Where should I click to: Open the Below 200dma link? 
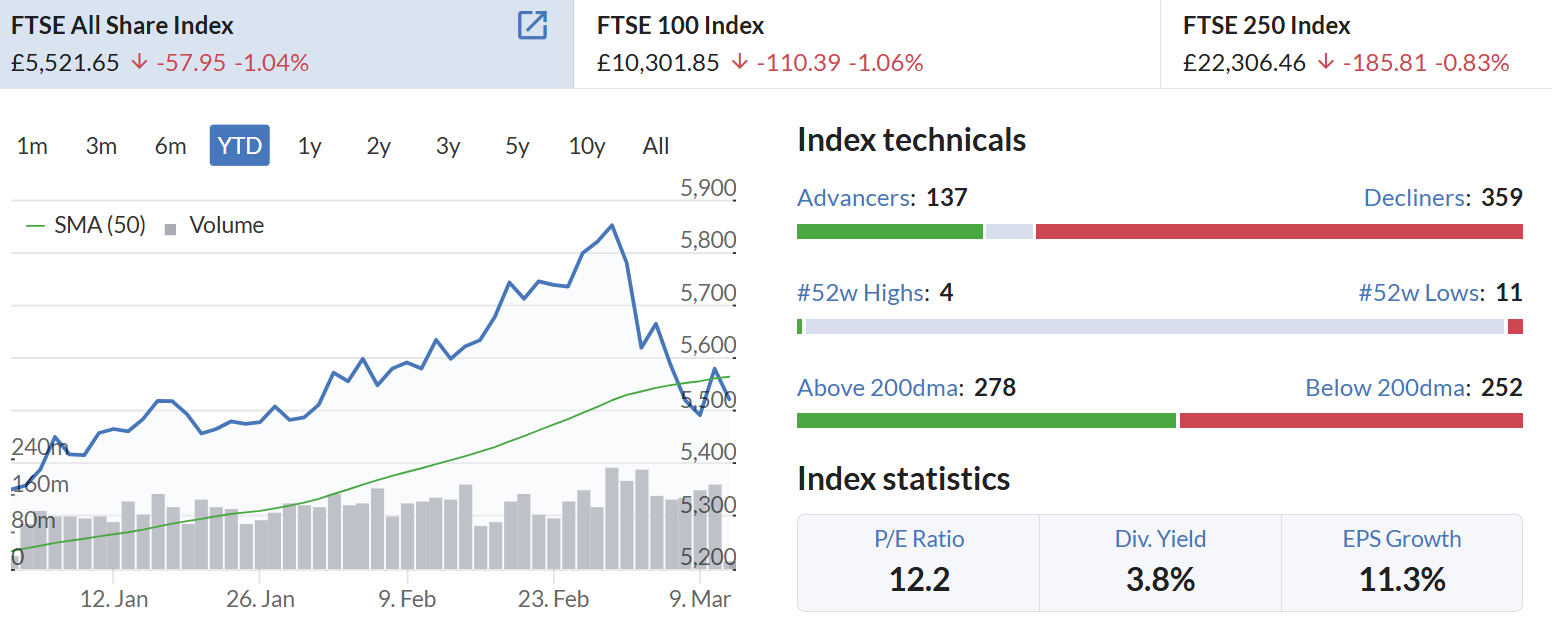click(x=1388, y=388)
